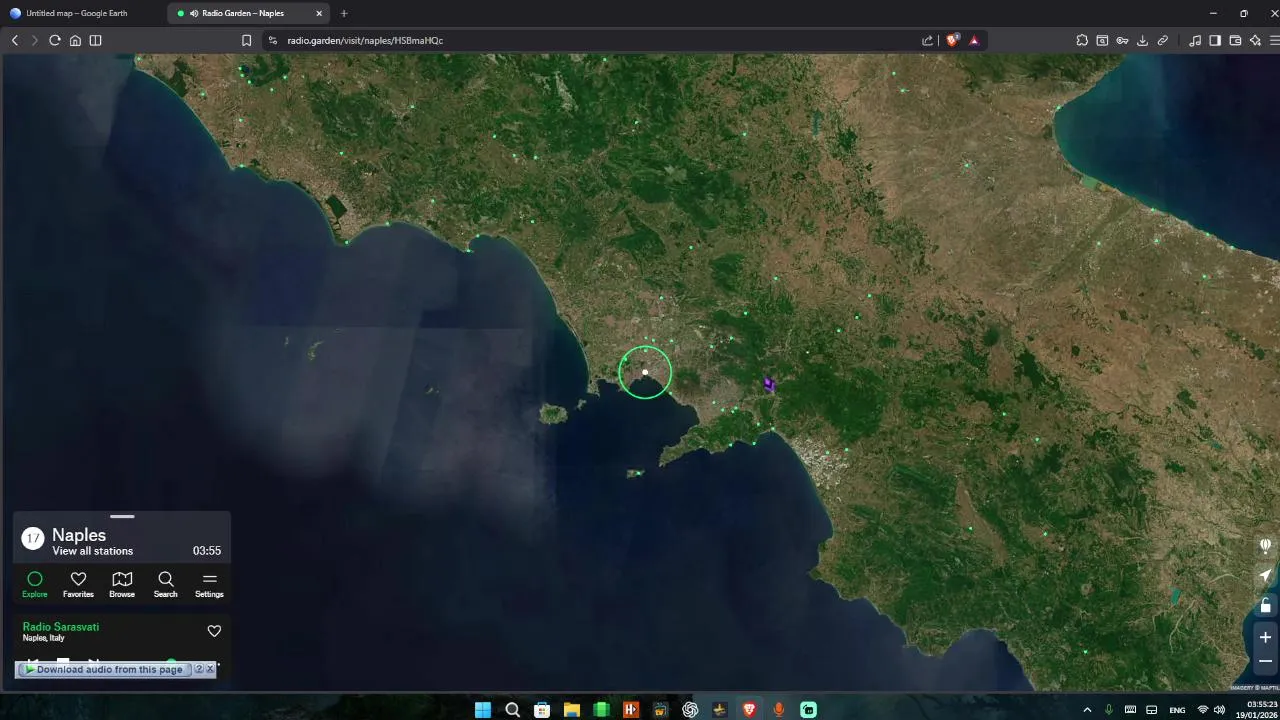Screen dimensions: 1280x720
Task: Open the Browse tab with map icon
Action: coord(122,585)
